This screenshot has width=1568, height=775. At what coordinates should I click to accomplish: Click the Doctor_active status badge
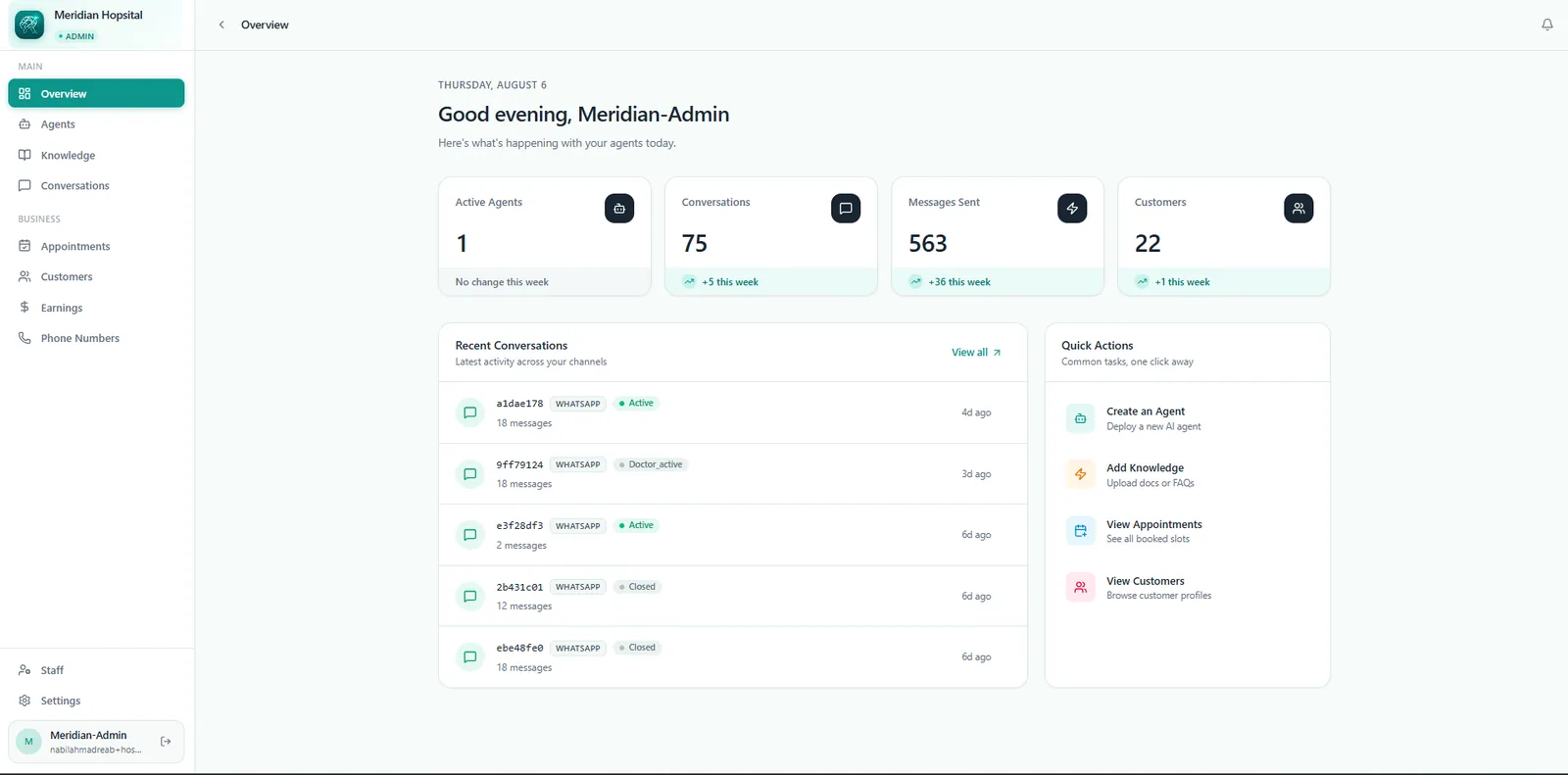coord(651,464)
